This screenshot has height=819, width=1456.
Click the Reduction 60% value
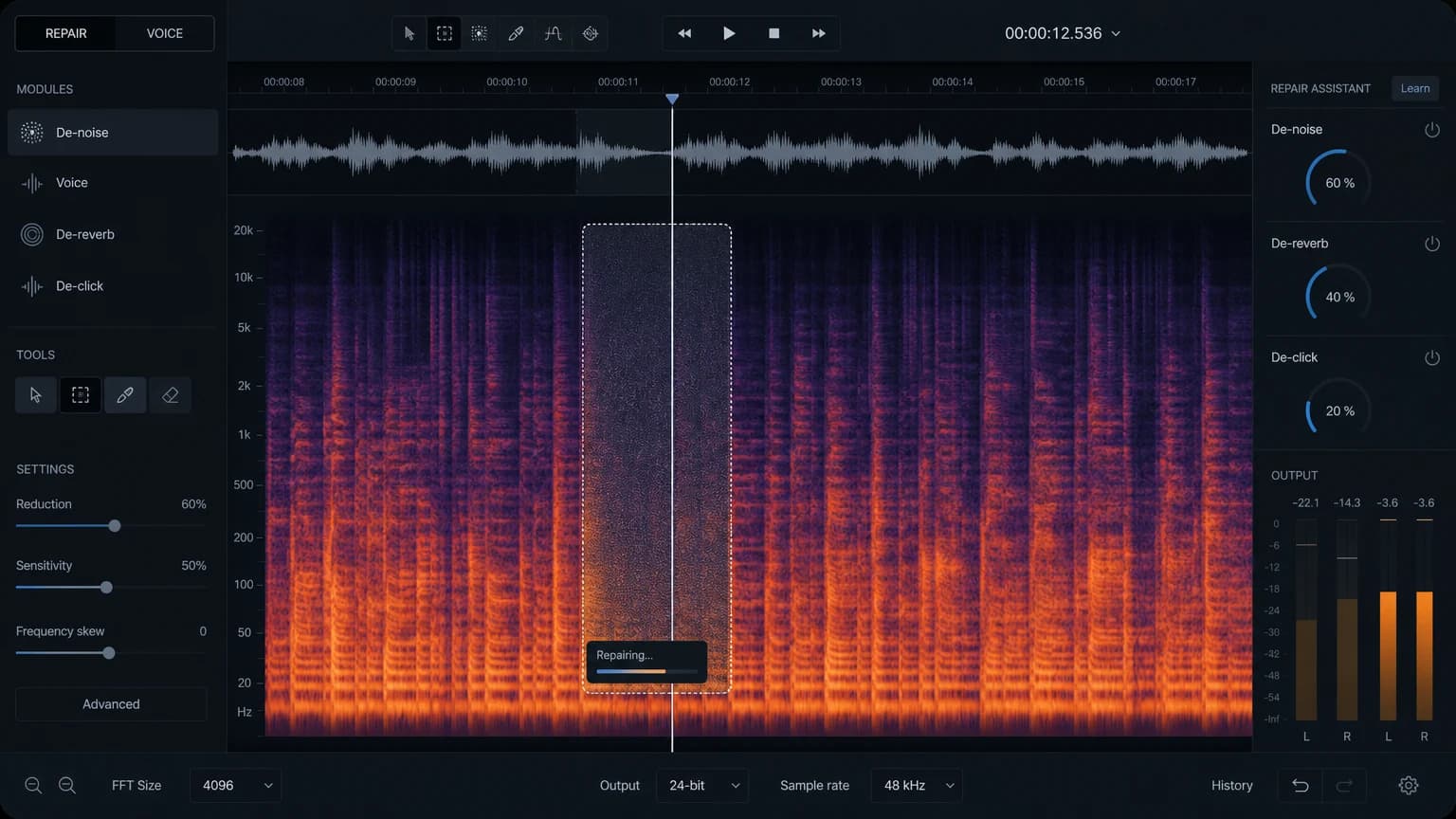tap(193, 504)
